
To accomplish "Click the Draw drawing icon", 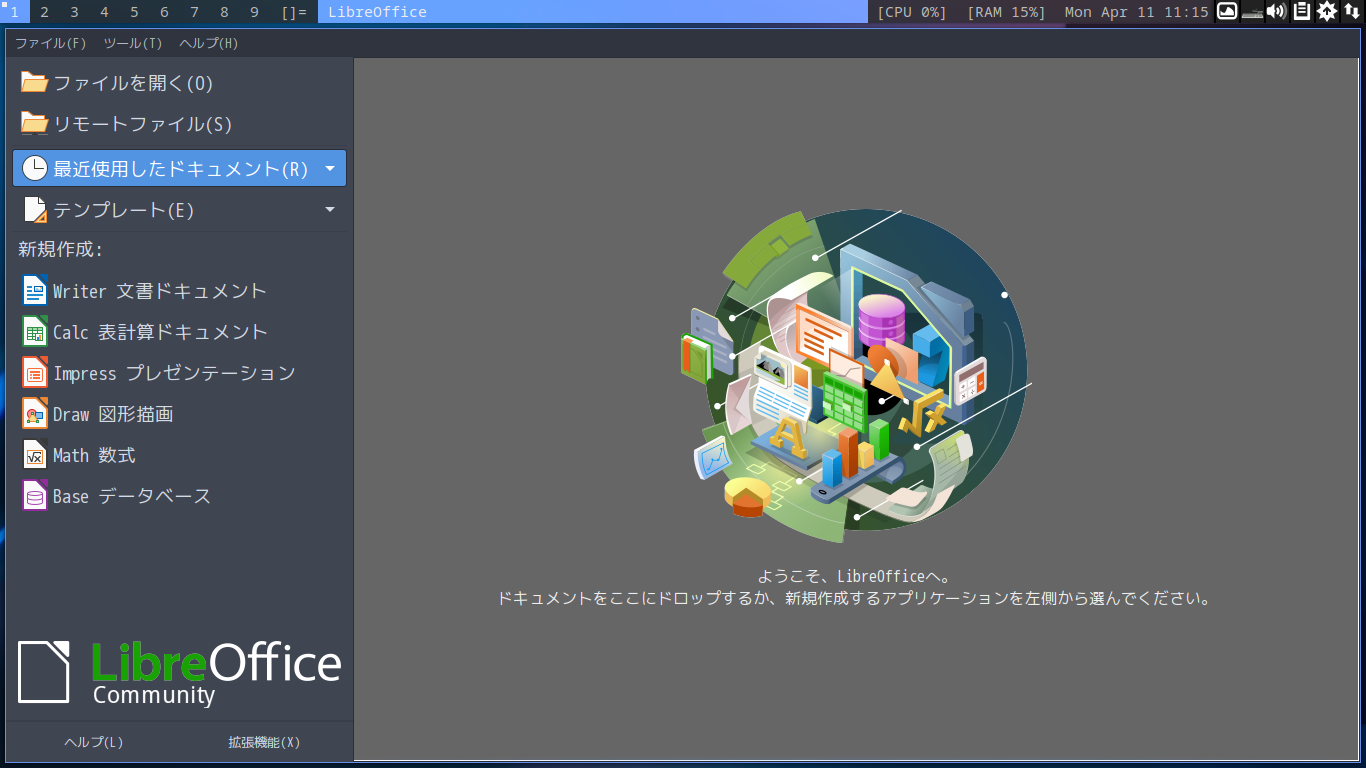I will point(35,413).
